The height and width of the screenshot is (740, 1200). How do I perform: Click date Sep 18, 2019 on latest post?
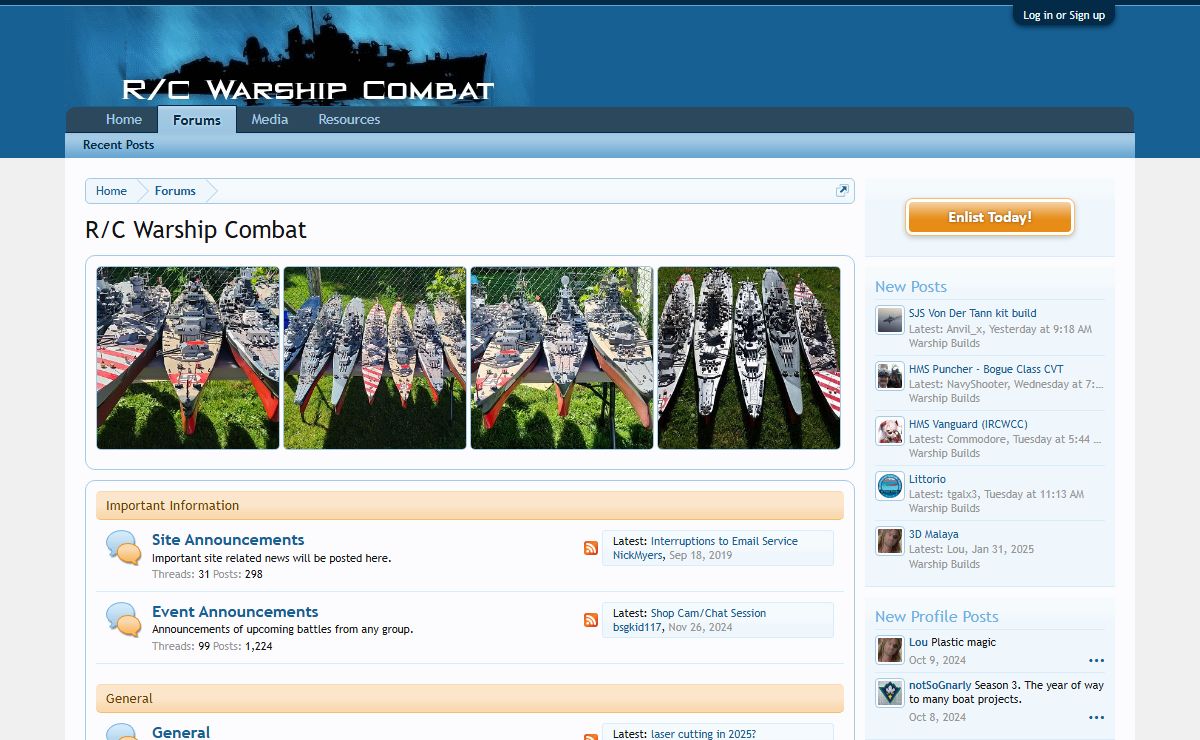pos(700,555)
